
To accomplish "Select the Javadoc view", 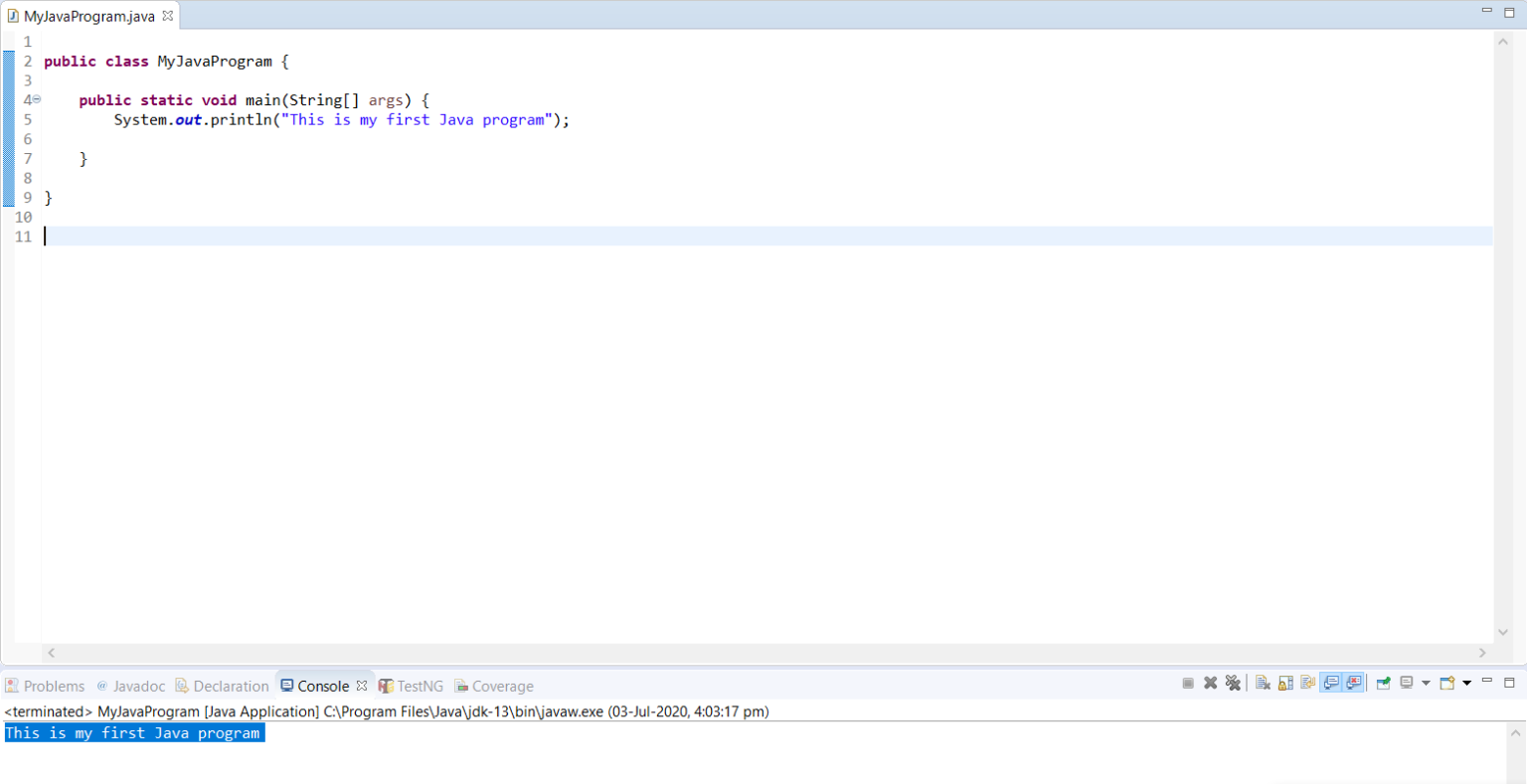I will pyautogui.click(x=130, y=686).
